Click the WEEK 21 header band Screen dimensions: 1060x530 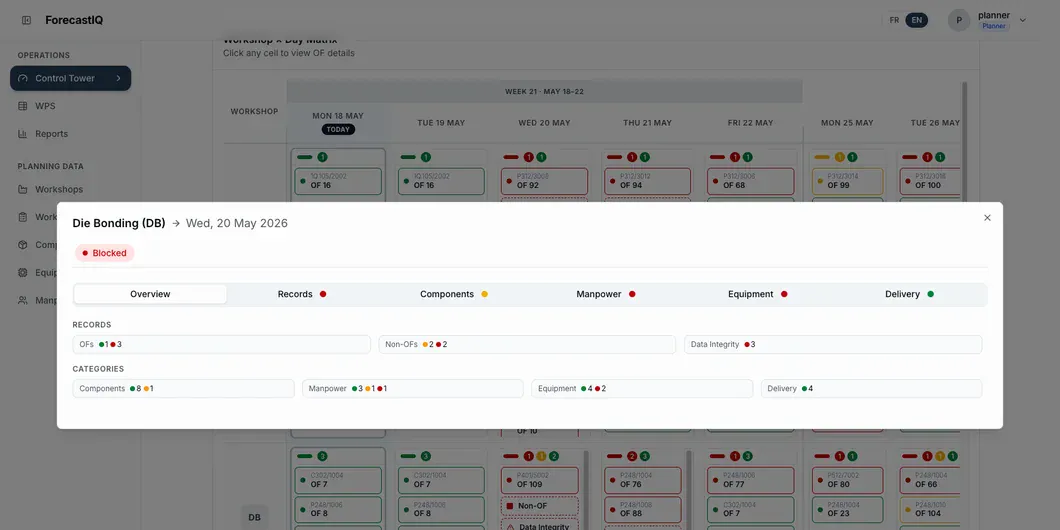[544, 91]
